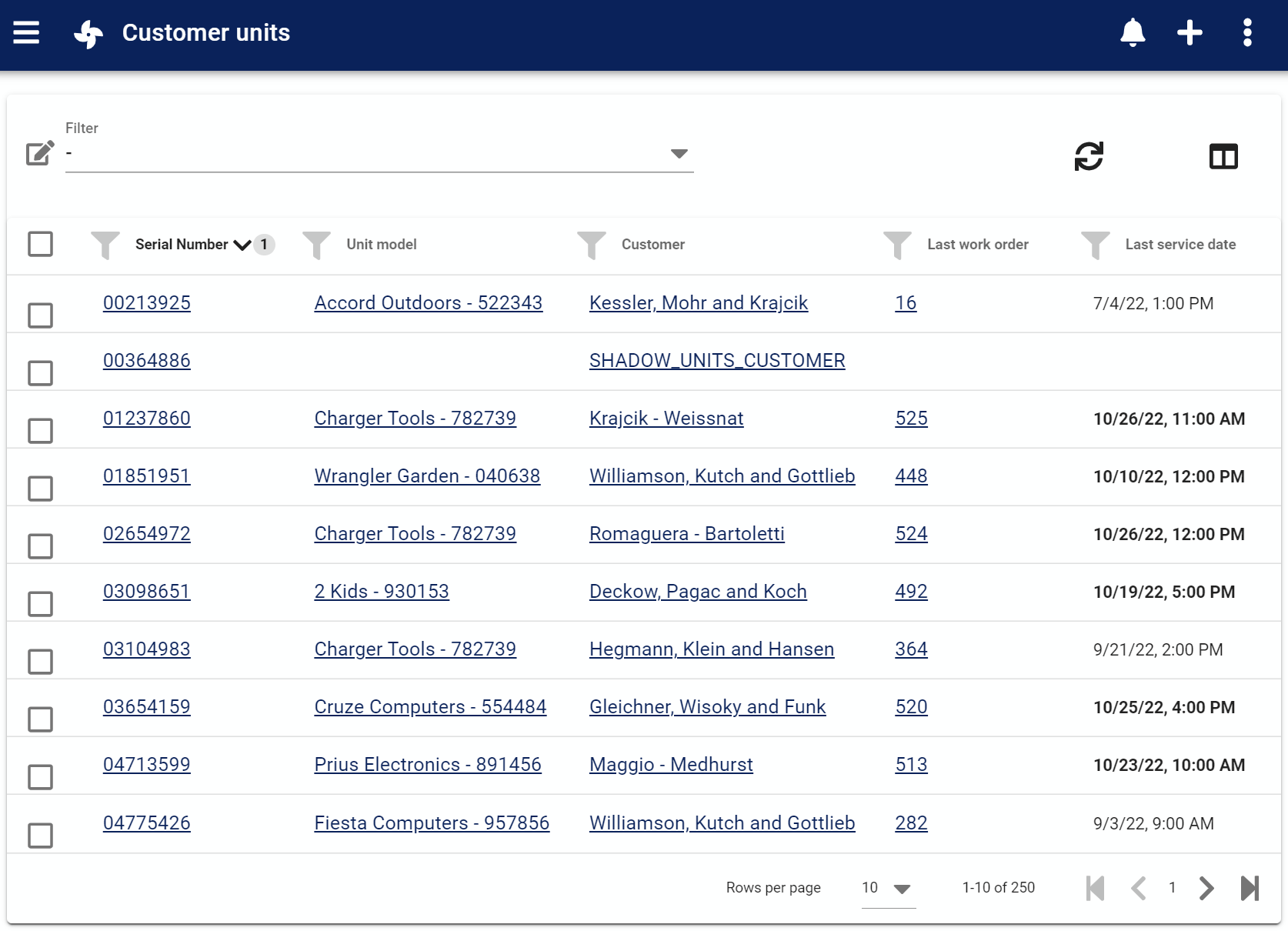The height and width of the screenshot is (931, 1288).
Task: Jump to the last page of results
Action: click(1250, 888)
